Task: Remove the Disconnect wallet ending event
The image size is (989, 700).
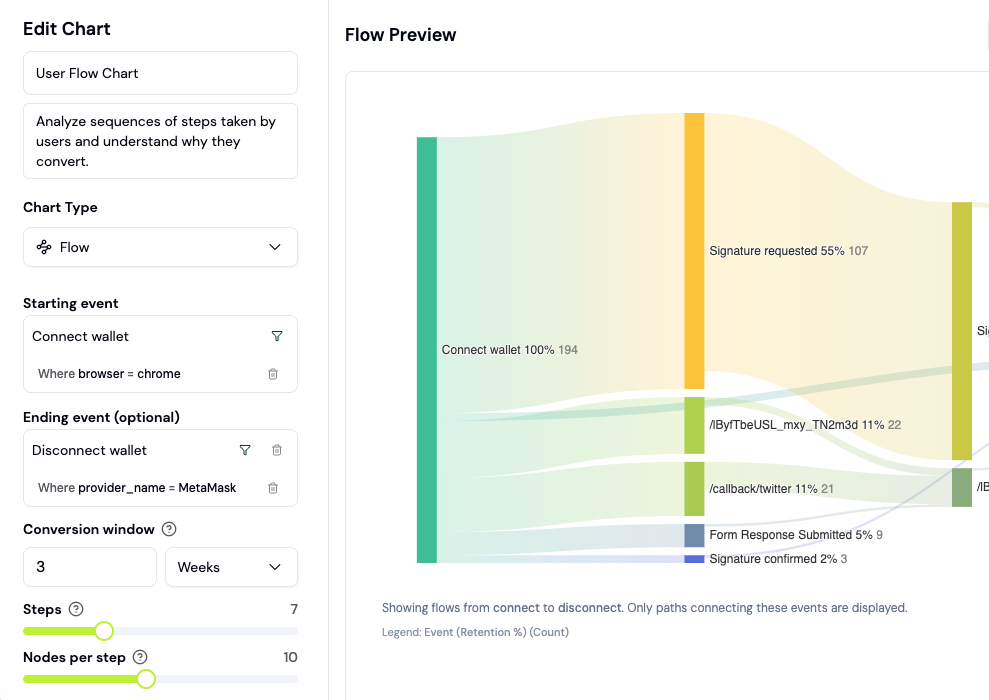Action: coord(277,450)
